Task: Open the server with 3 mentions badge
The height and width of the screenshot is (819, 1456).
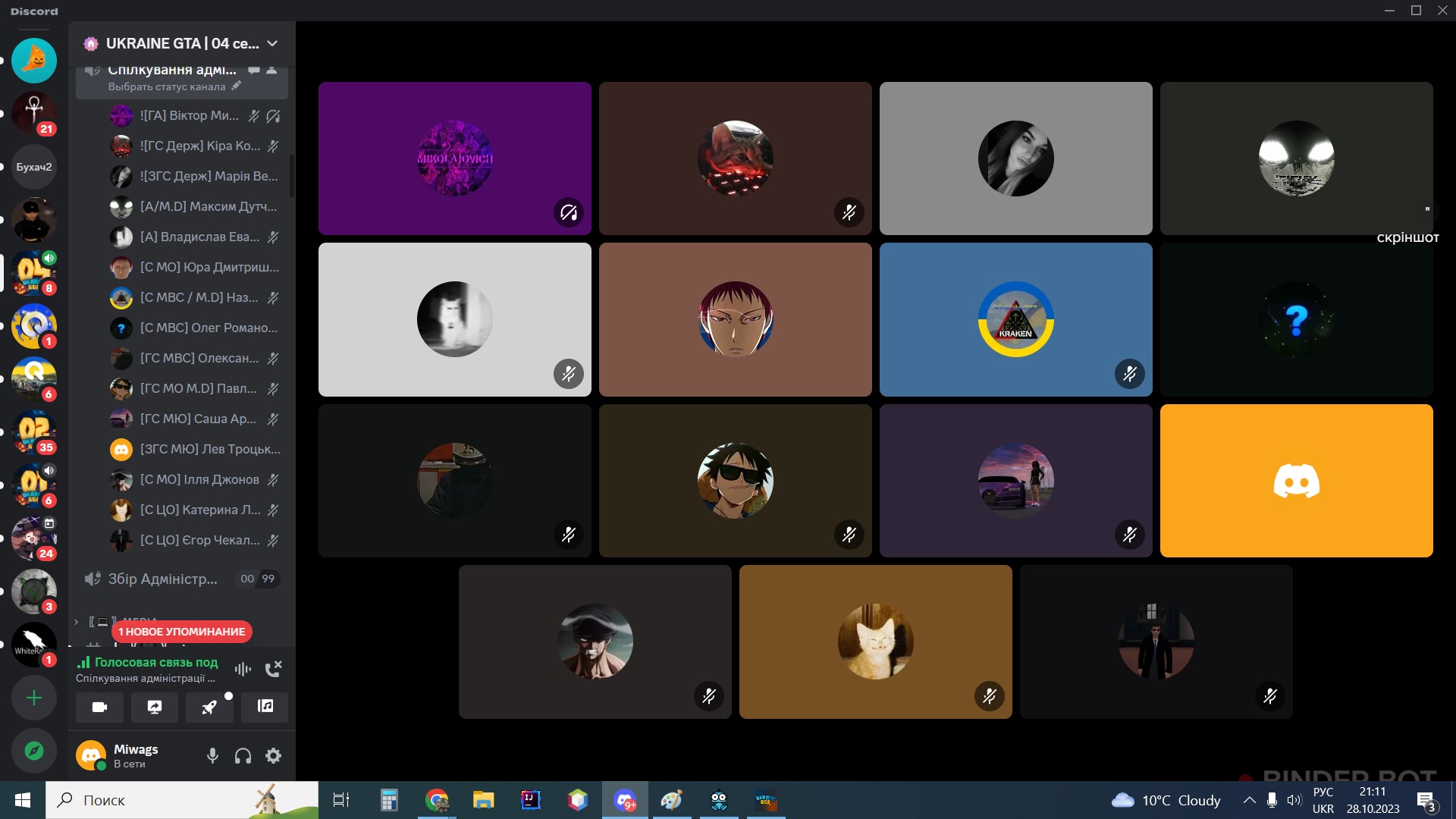Action: pyautogui.click(x=34, y=591)
